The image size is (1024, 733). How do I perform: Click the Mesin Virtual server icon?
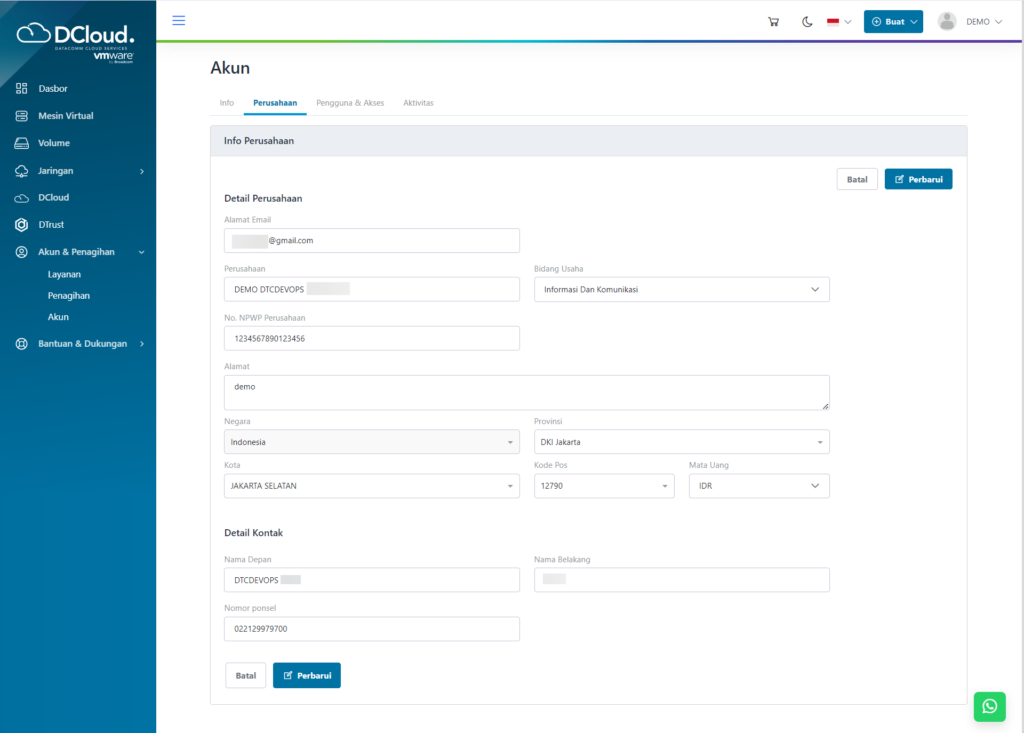(22, 116)
